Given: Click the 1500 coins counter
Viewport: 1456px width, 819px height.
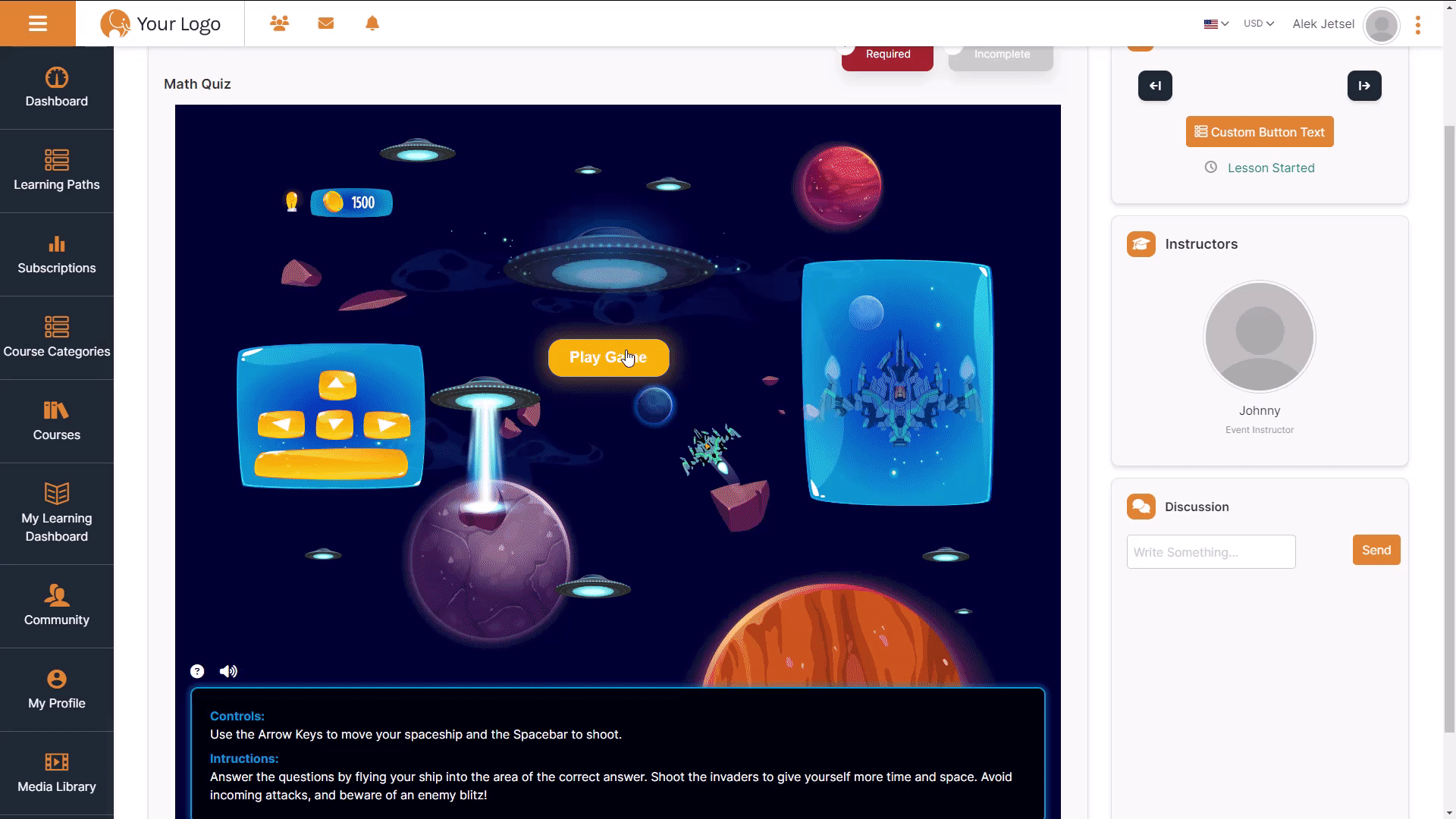Looking at the screenshot, I should click(351, 202).
